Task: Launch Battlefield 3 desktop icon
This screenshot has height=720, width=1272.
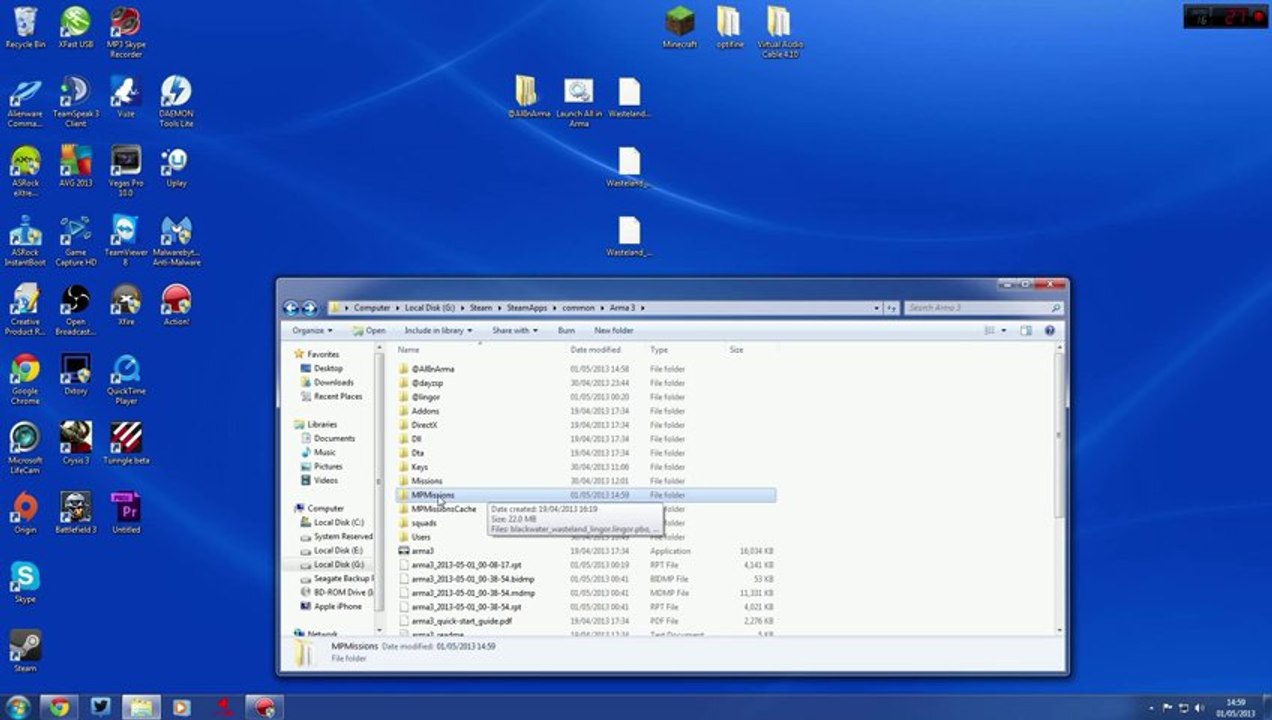Action: point(75,513)
